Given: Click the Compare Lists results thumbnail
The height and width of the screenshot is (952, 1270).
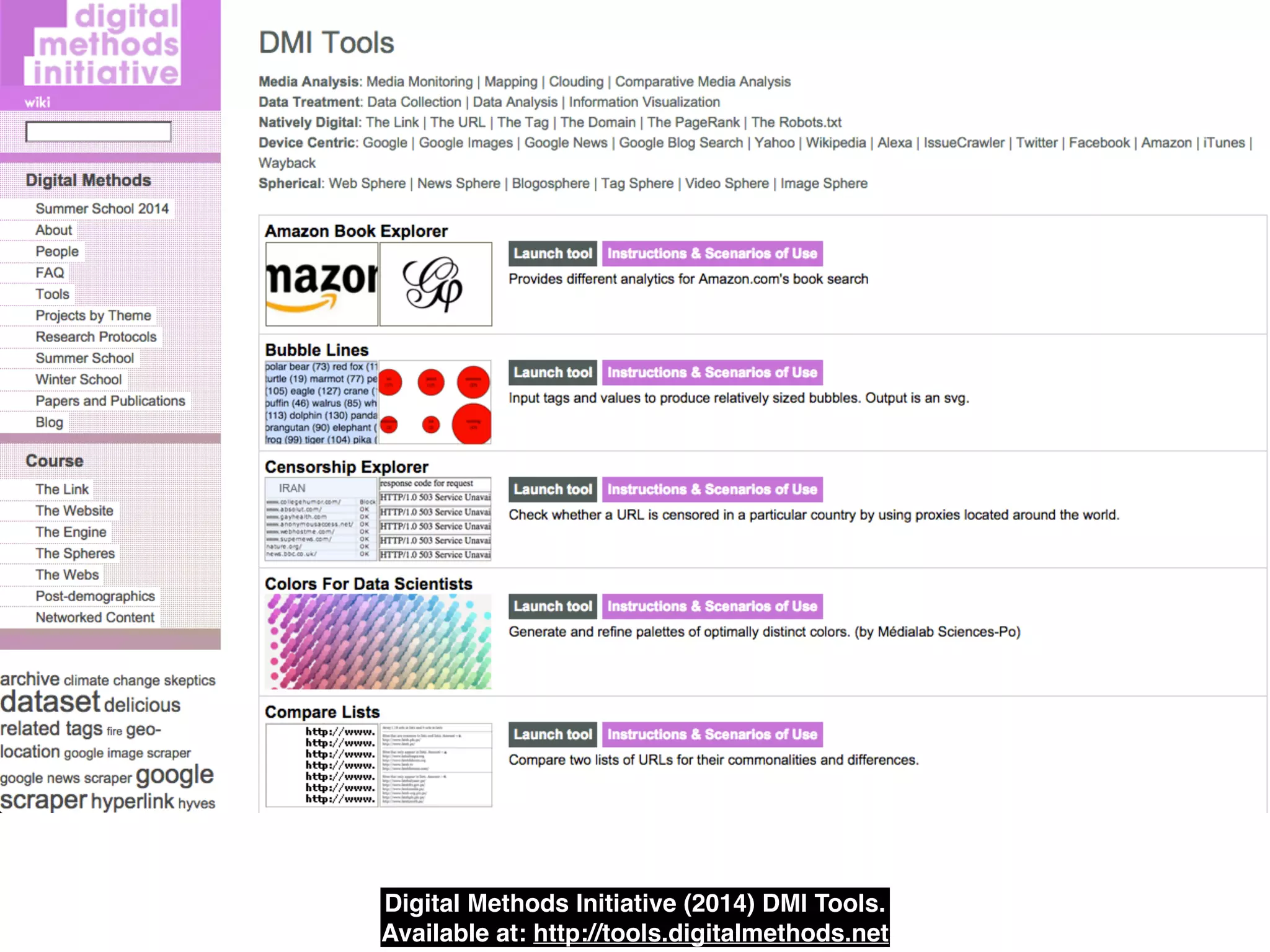Looking at the screenshot, I should (x=435, y=765).
